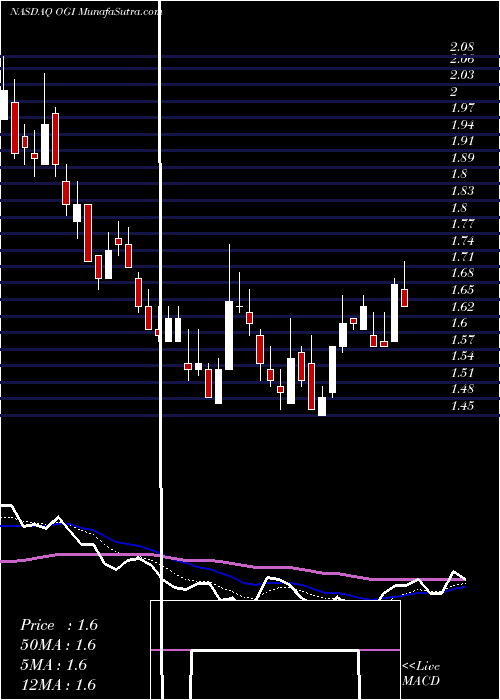
Task: Click the '<<Live MACD' label
Action: (421, 674)
